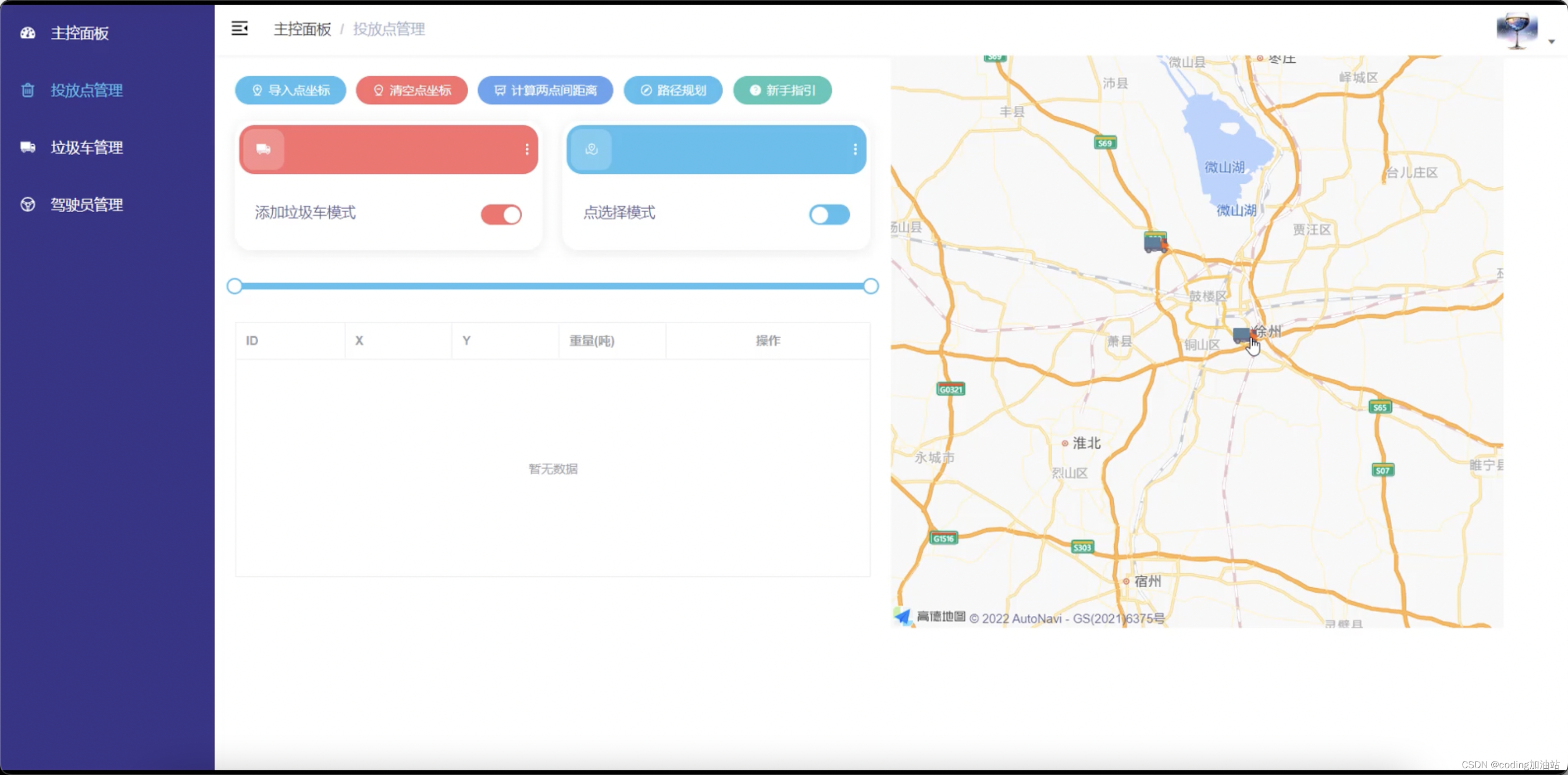The width and height of the screenshot is (1568, 775).
Task: Click the steering wheel icon for 驾驶员管理
Action: tap(27, 204)
